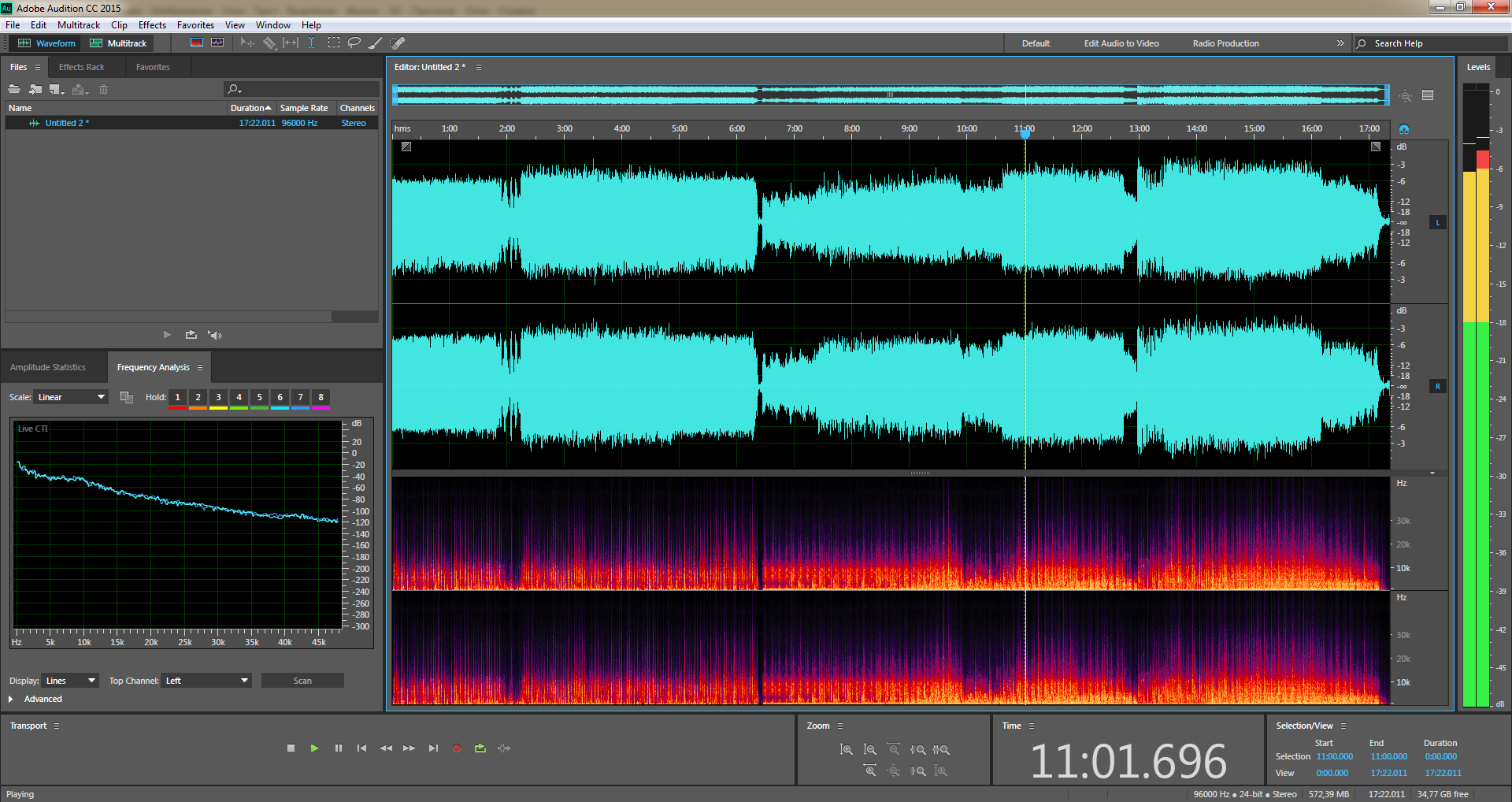
Task: Open Files panel hamburger menu
Action: (x=37, y=67)
